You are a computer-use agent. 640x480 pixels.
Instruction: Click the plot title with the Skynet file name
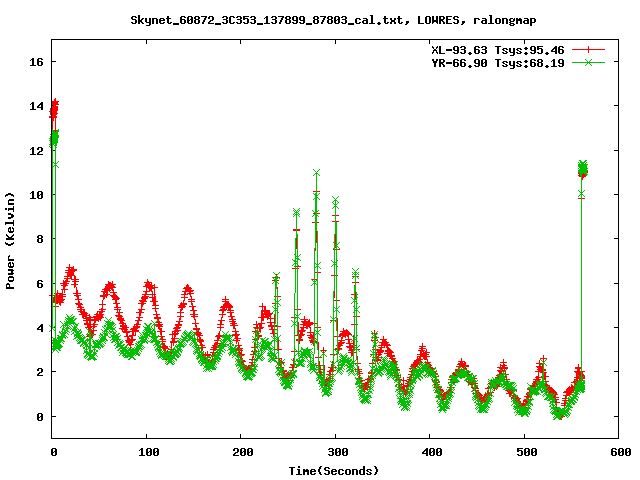pyautogui.click(x=333, y=20)
